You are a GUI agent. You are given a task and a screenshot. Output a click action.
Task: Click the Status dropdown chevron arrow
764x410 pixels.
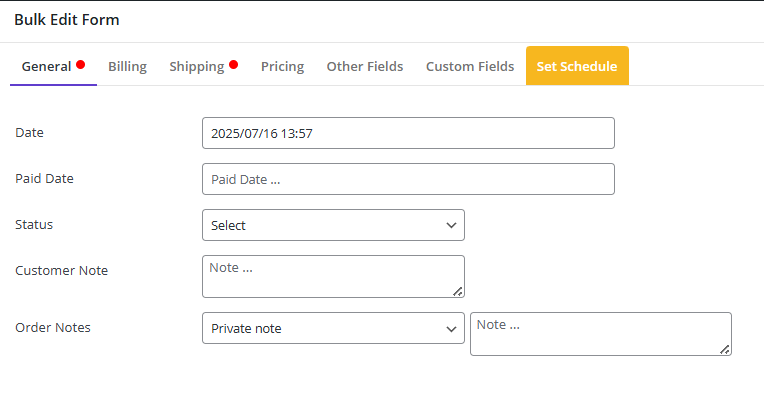click(451, 225)
